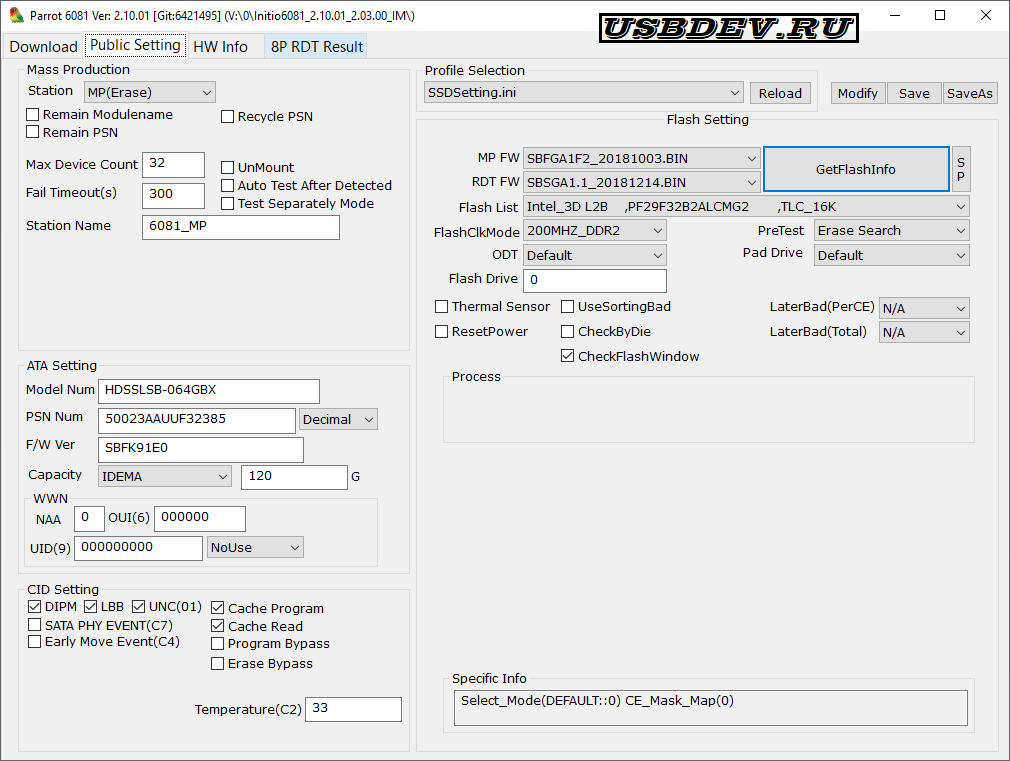Open the PreTest dropdown Erase Search
Screen dimensions: 1010x761
coord(892,231)
